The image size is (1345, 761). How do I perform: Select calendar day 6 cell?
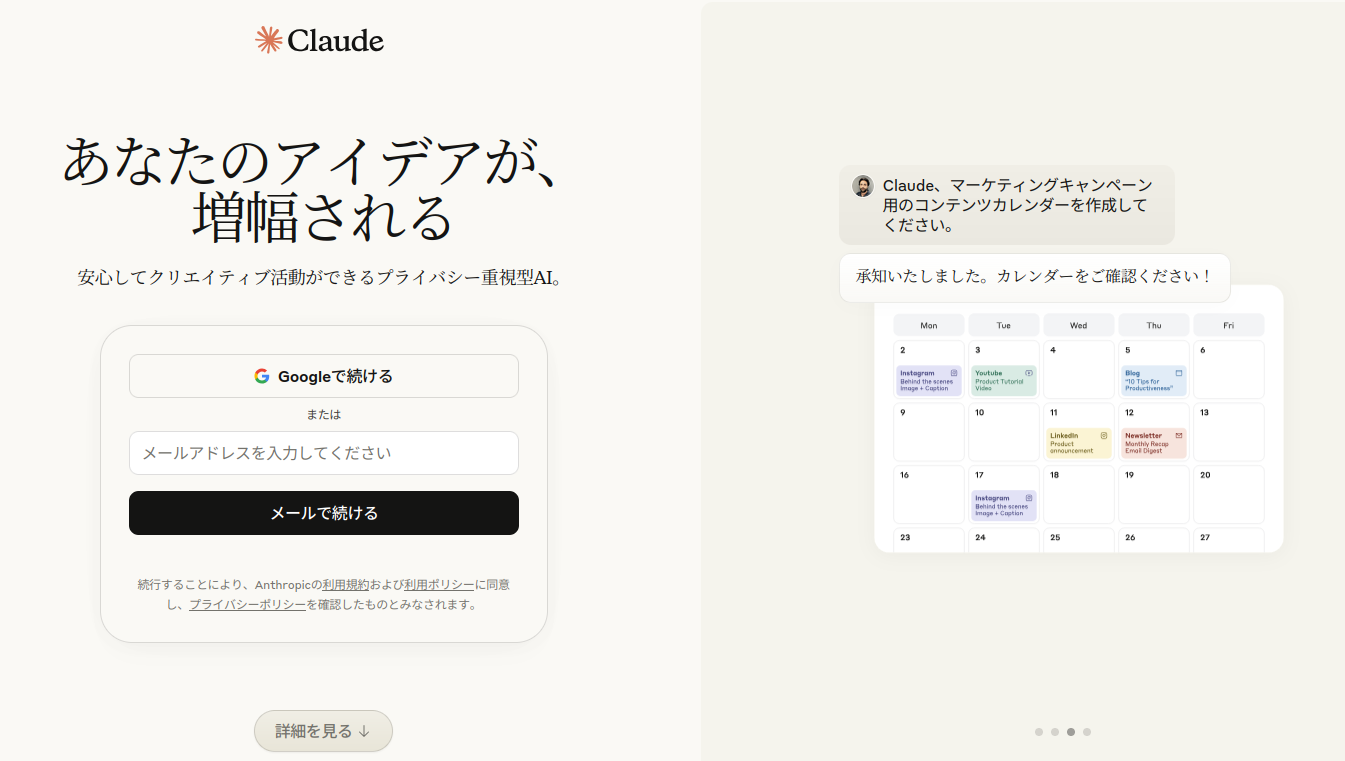(x=1229, y=369)
